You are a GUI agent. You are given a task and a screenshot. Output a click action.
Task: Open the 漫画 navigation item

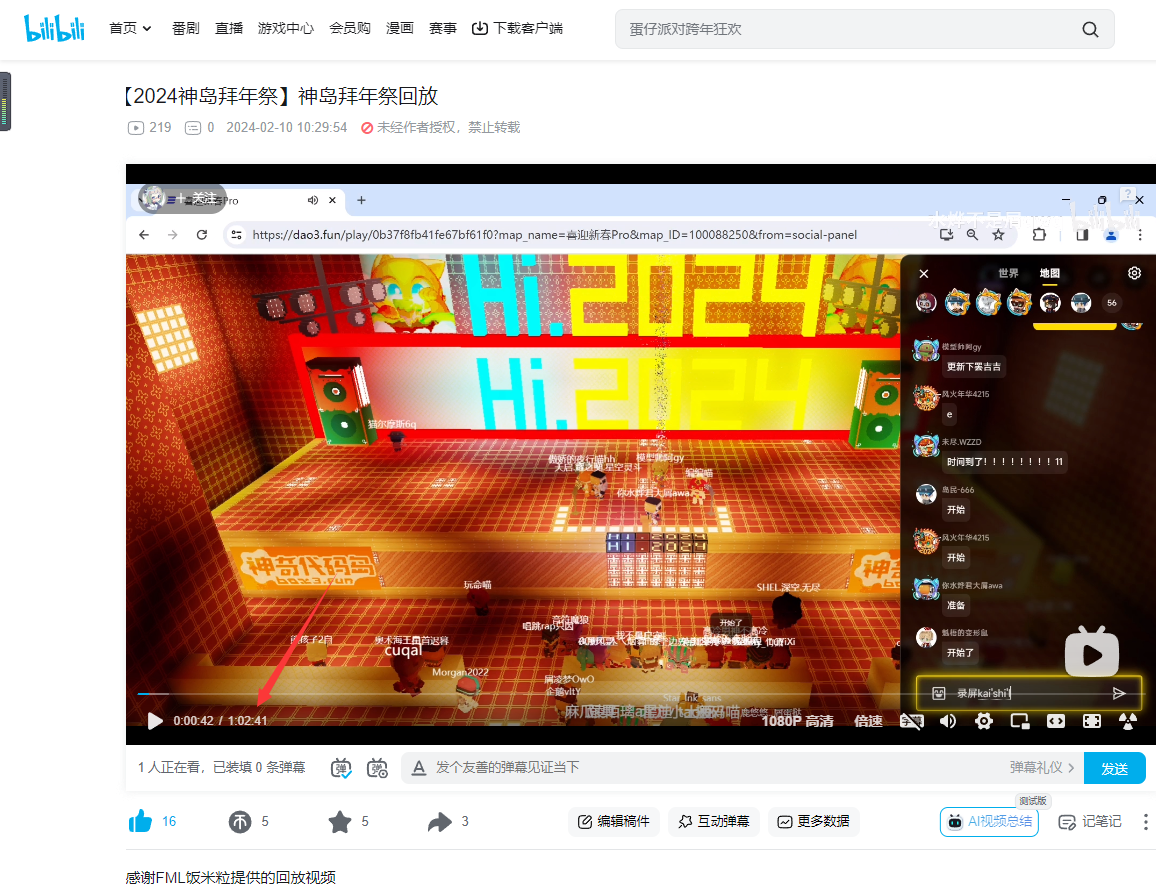tap(400, 28)
